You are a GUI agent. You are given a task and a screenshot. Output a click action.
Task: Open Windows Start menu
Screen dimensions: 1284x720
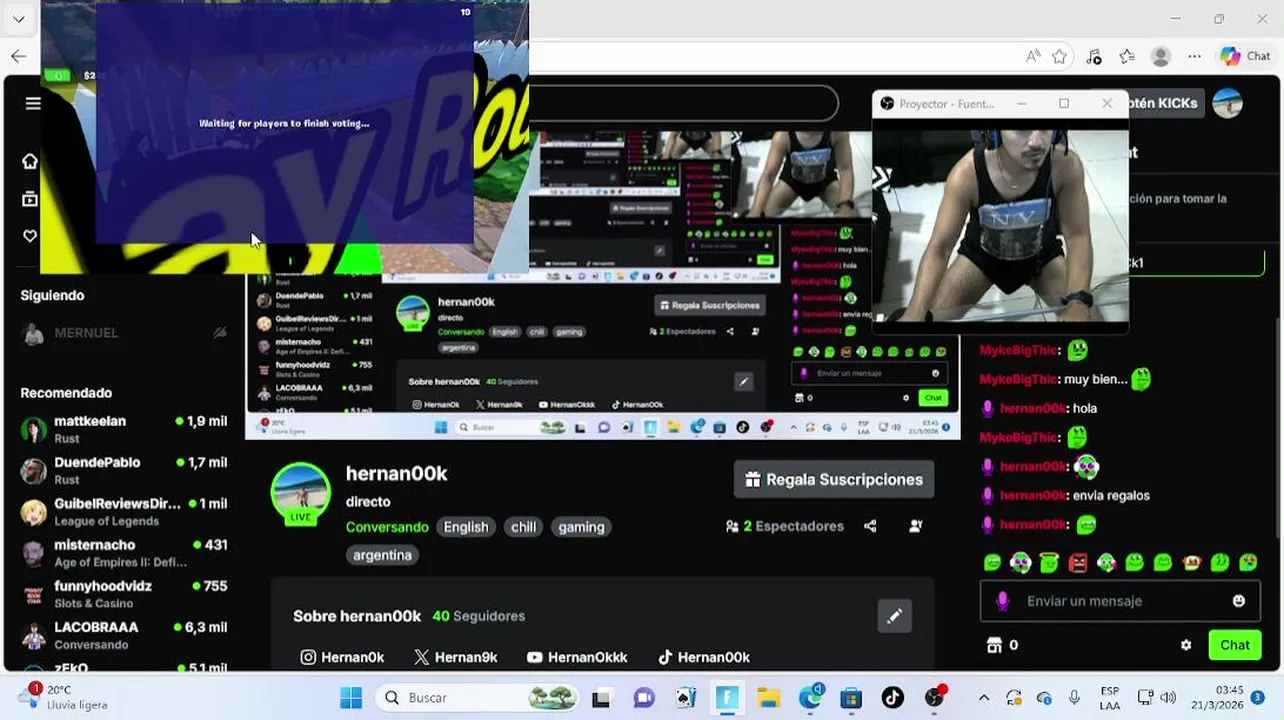pos(351,698)
